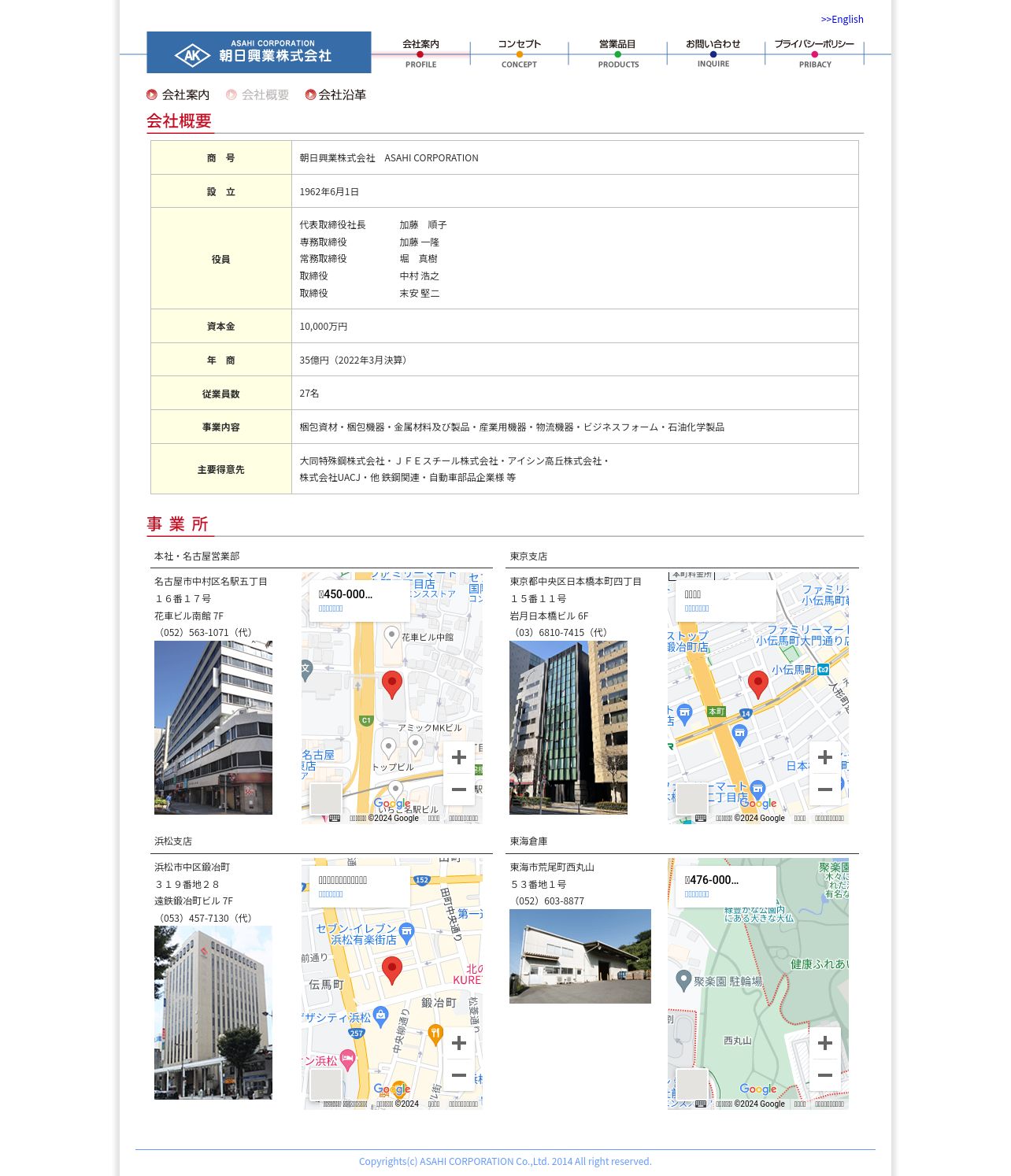Open larger map link on Tokyo map card
The height and width of the screenshot is (1176, 1011).
(x=697, y=608)
